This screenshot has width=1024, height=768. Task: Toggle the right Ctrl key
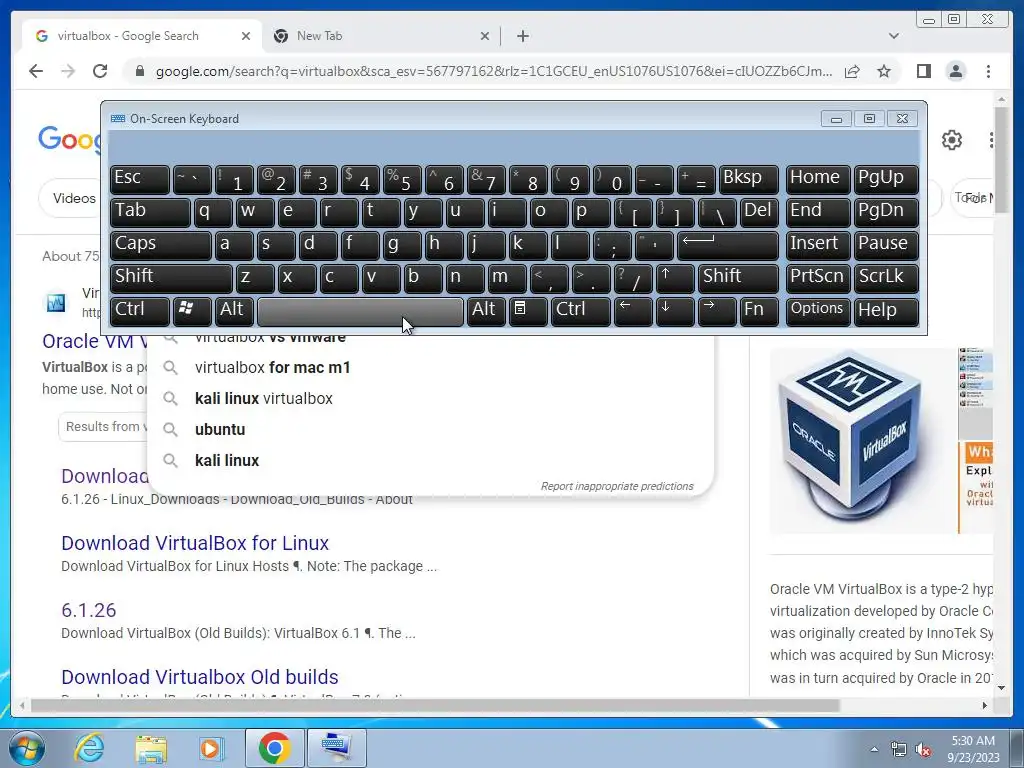581,311
